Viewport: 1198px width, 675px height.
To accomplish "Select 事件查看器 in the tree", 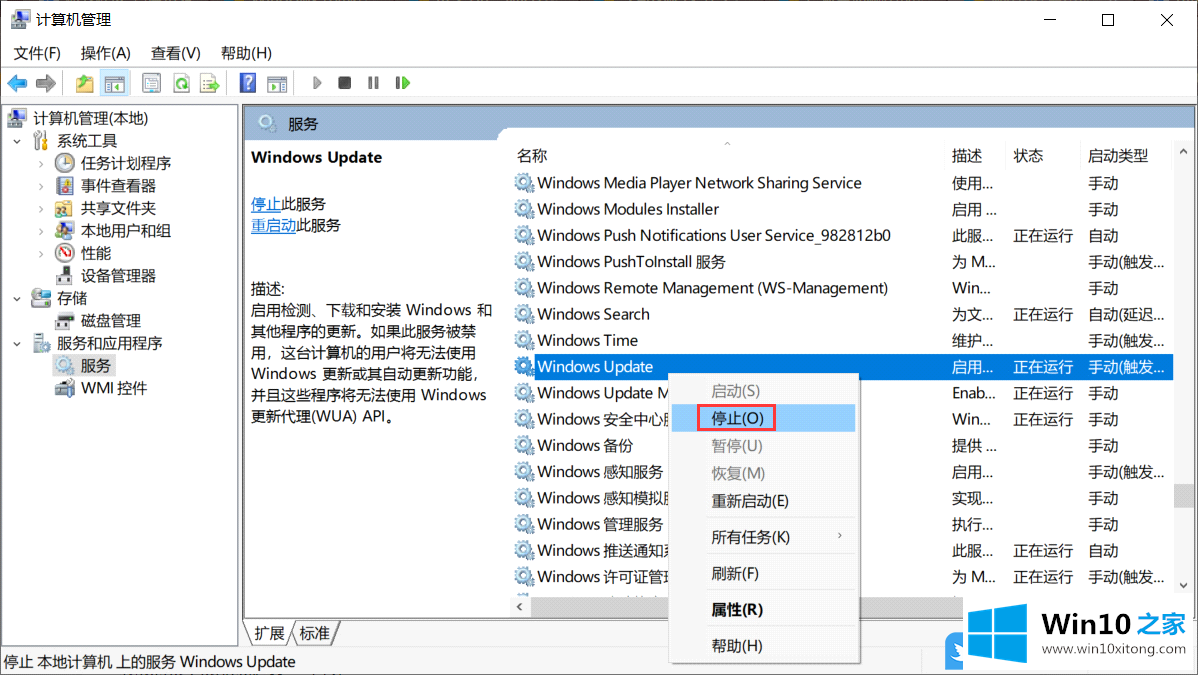I will point(118,186).
